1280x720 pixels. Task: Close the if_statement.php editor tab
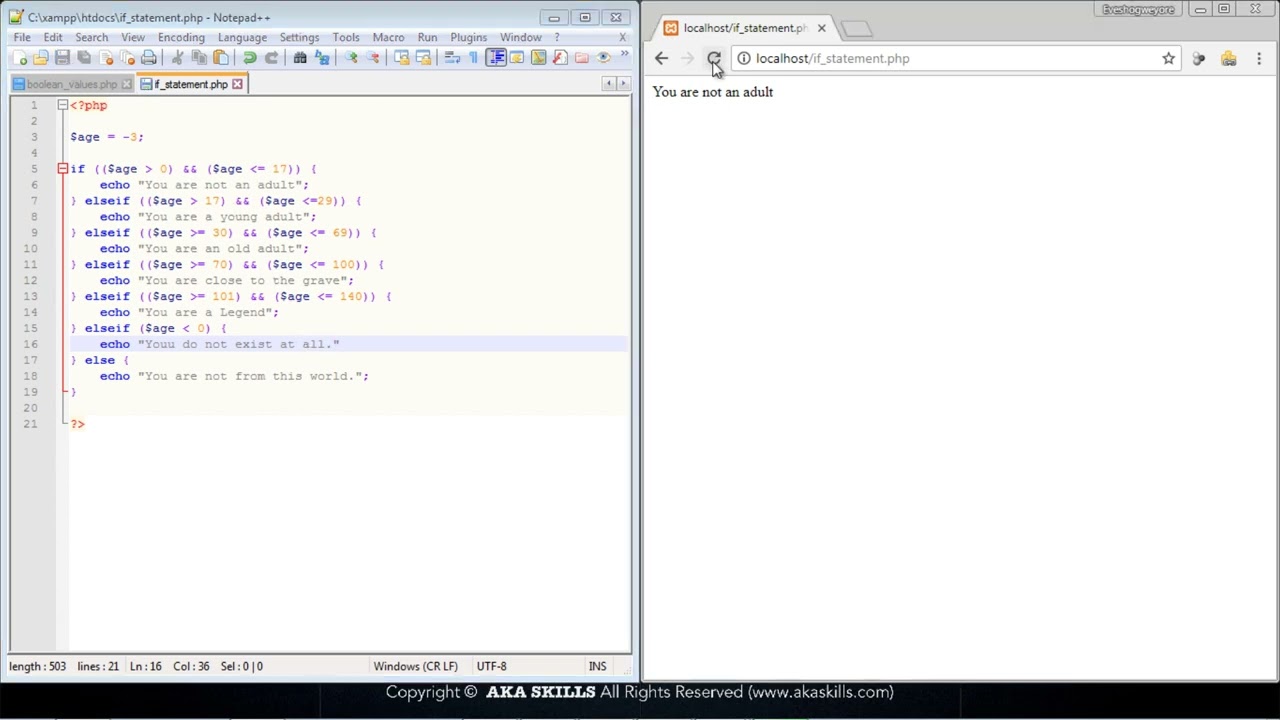click(x=237, y=84)
